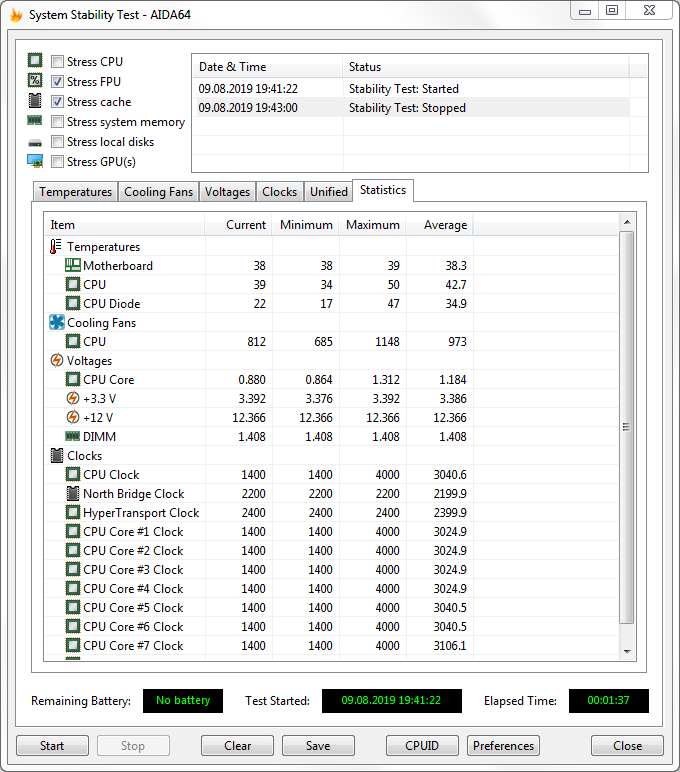The width and height of the screenshot is (680, 772).
Task: Click the Status column header in log
Action: [x=486, y=66]
